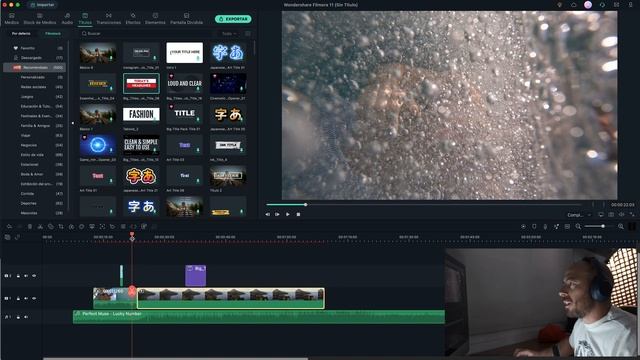The image size is (640, 360).
Task: Zoom out the timeline with magnifier minus
Action: (x=578, y=227)
